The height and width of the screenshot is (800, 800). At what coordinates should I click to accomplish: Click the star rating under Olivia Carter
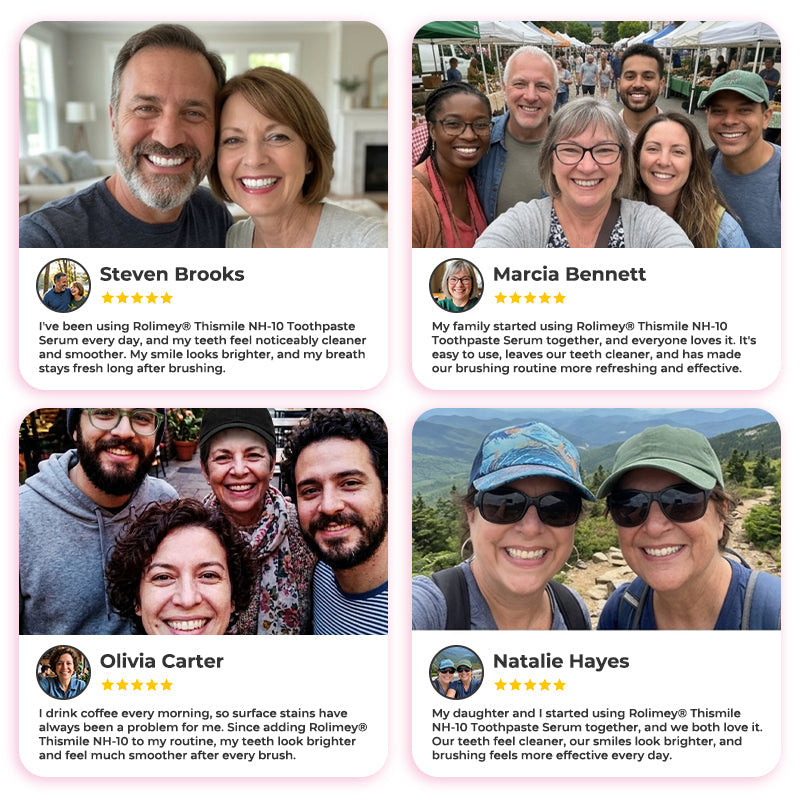137,685
